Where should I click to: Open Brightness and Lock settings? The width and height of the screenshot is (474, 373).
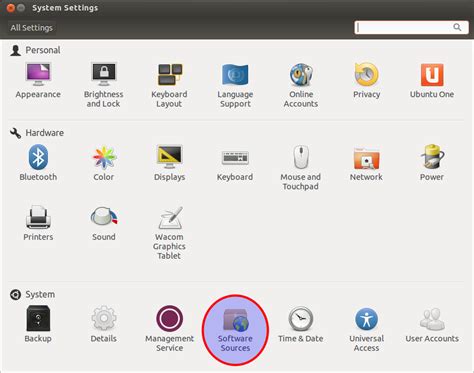coord(104,85)
